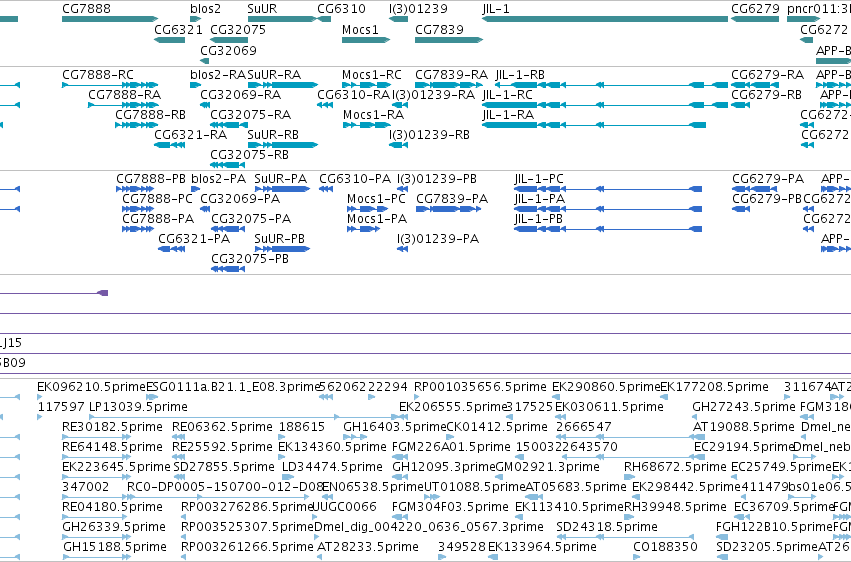Select the CG32075-PA protein label
Screen dimensions: 851x562
coord(251,219)
